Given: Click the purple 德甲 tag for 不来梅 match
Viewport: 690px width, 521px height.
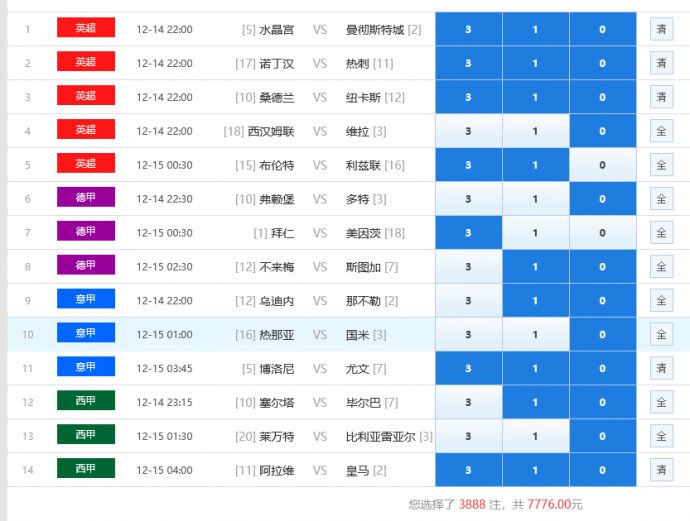Looking at the screenshot, I should click(x=86, y=267).
